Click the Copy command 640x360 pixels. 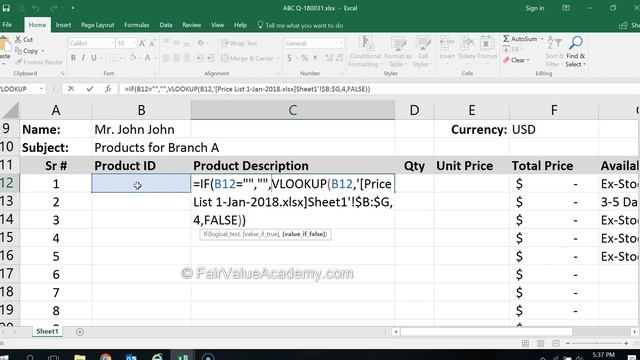[x=27, y=51]
